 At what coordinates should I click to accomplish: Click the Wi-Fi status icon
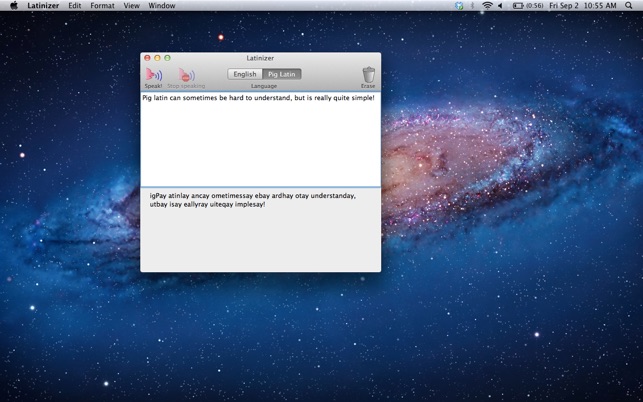click(487, 5)
